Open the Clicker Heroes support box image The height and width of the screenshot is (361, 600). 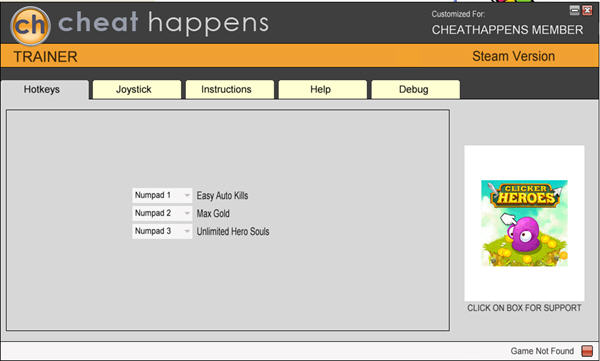pyautogui.click(x=524, y=223)
